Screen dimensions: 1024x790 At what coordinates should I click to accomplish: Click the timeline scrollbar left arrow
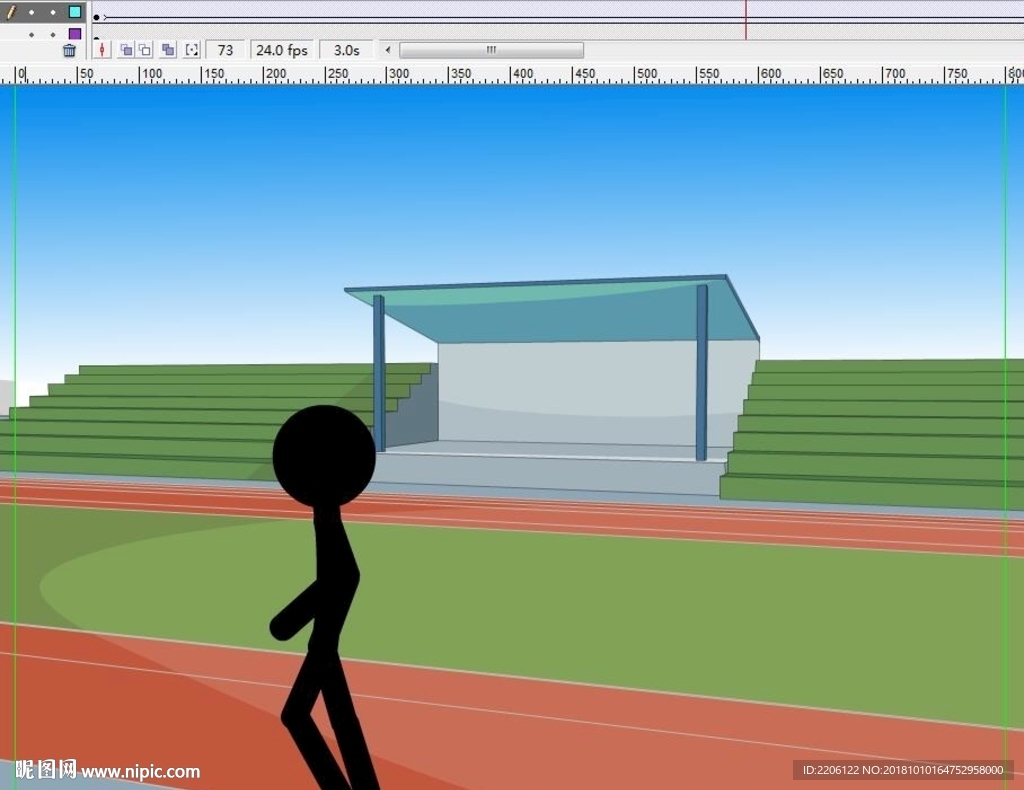(388, 50)
